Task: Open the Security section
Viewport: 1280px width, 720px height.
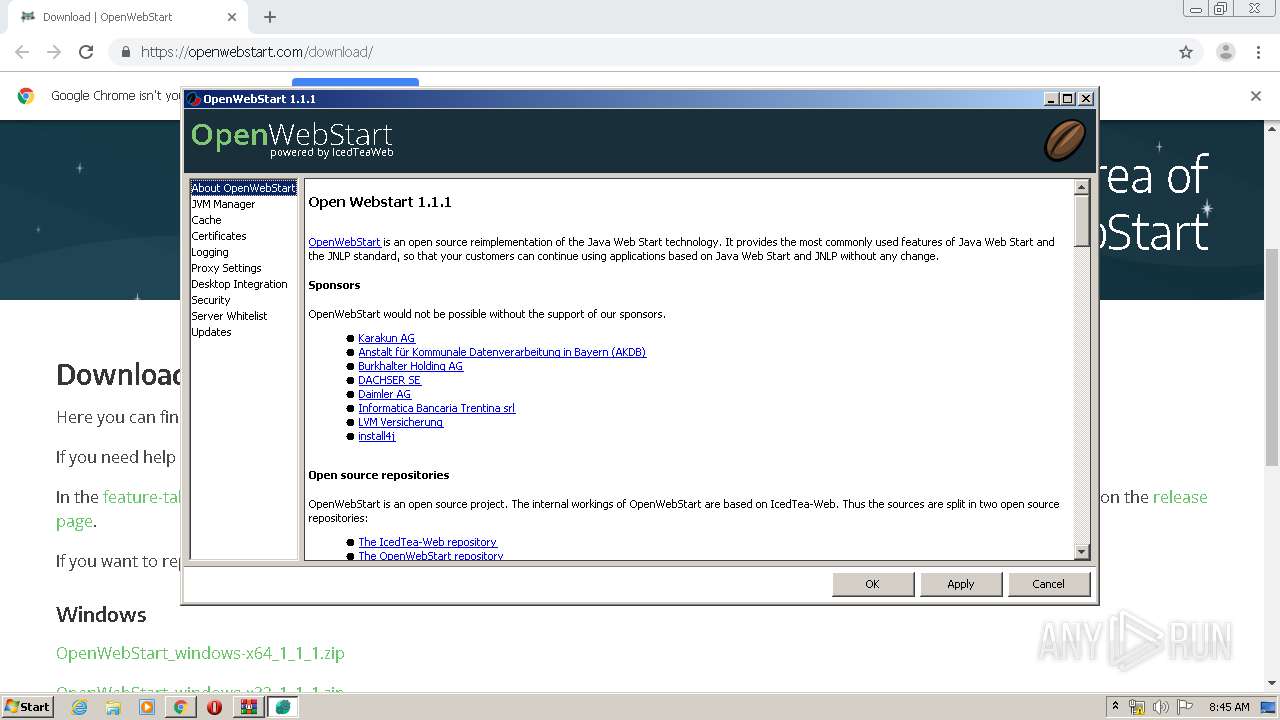Action: 211,300
